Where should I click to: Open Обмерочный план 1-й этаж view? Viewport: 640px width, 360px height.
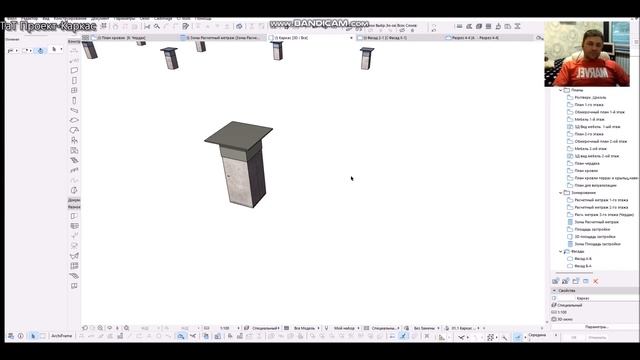(599, 112)
